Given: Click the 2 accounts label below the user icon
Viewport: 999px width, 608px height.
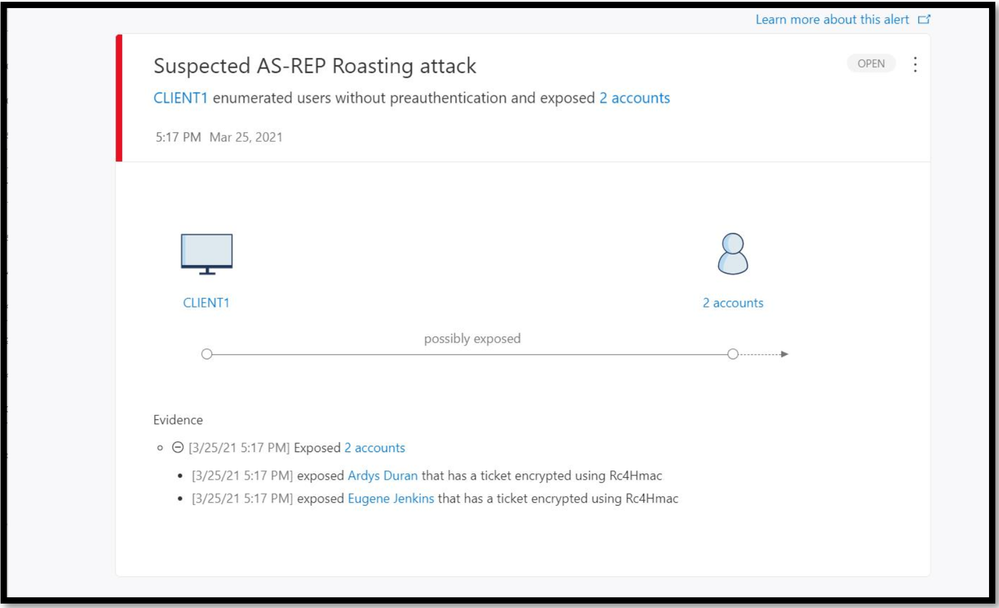Looking at the screenshot, I should coord(733,302).
